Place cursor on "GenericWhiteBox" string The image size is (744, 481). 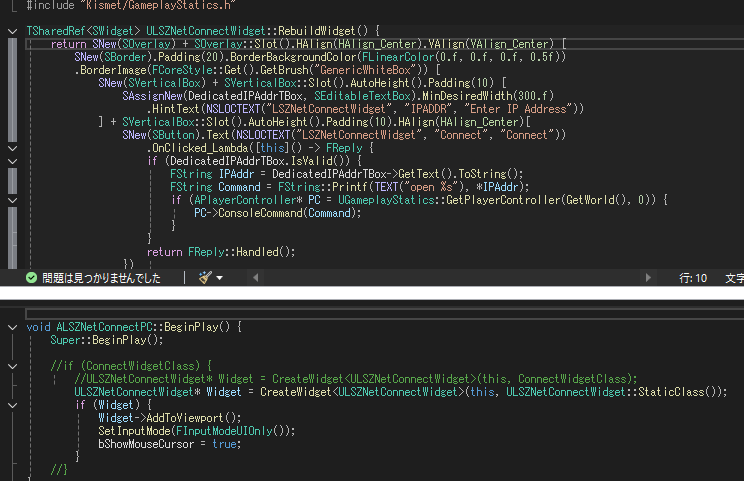click(x=365, y=70)
